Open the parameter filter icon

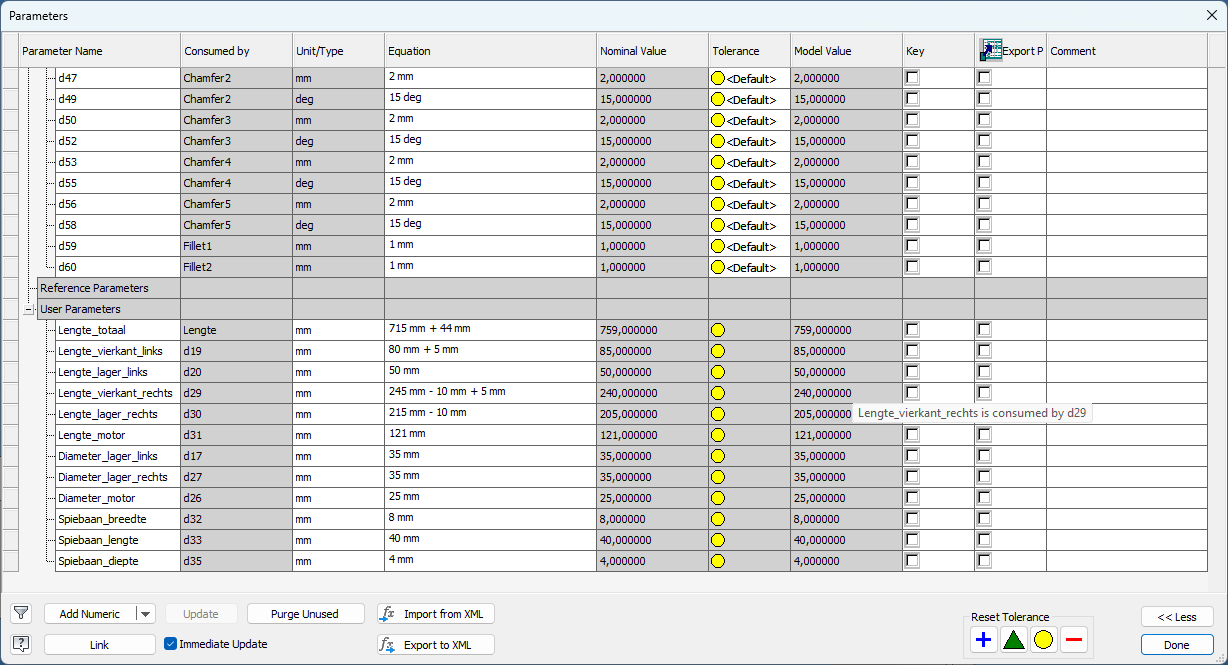click(x=20, y=613)
